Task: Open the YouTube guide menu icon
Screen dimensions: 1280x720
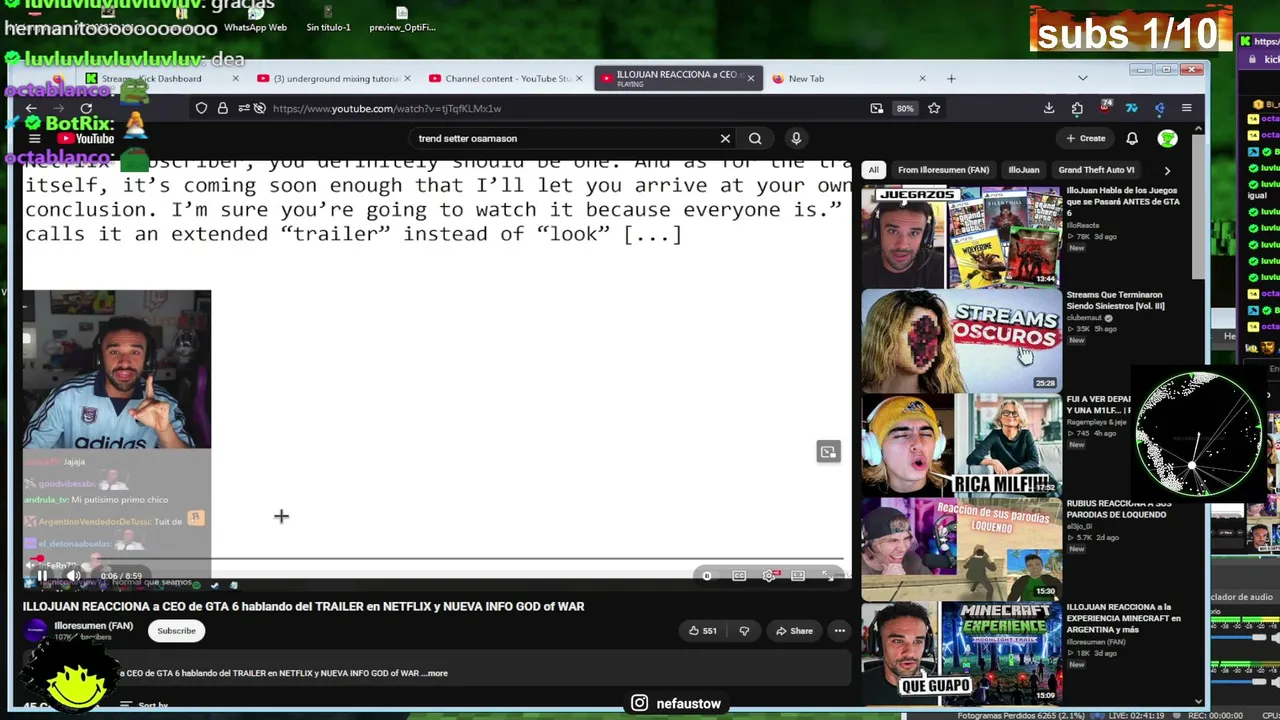Action: pos(35,139)
